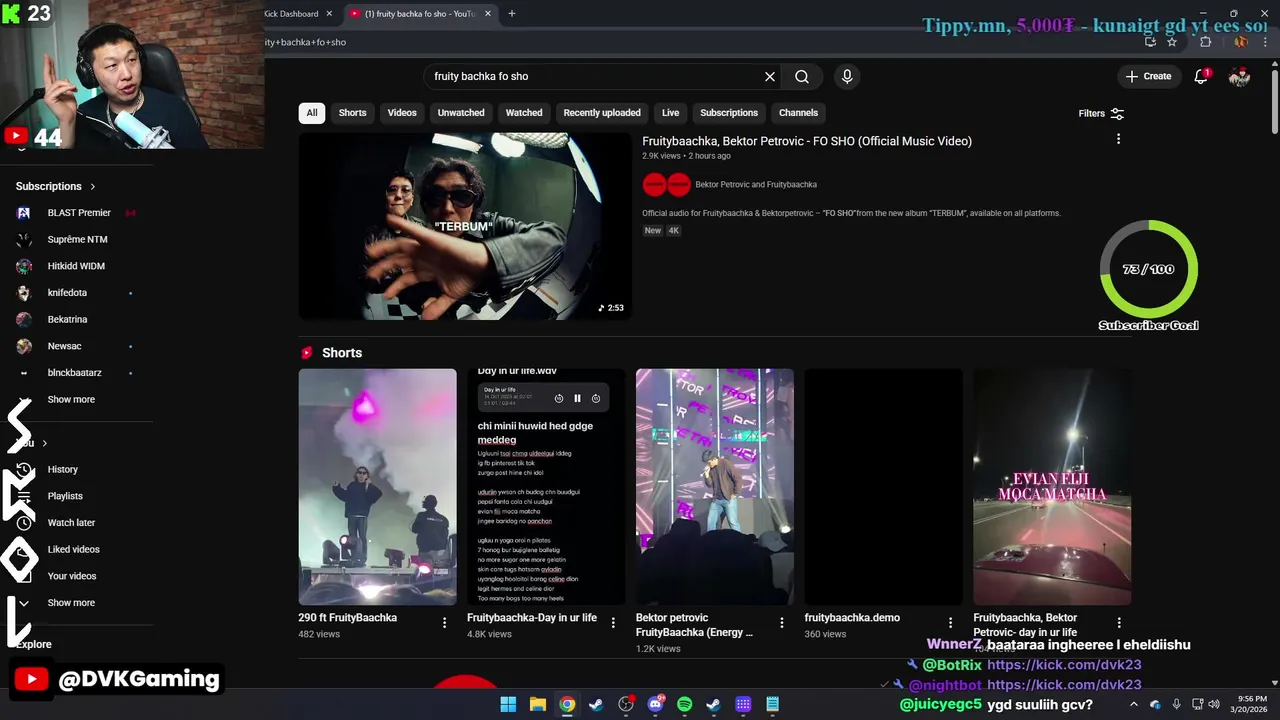The height and width of the screenshot is (720, 1280).
Task: Open BLAST Premier subscription
Action: (x=79, y=213)
